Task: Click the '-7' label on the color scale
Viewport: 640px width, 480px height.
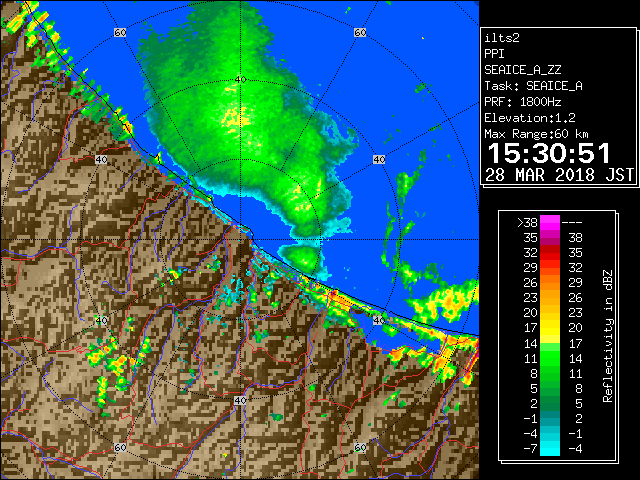Action: click(530, 449)
